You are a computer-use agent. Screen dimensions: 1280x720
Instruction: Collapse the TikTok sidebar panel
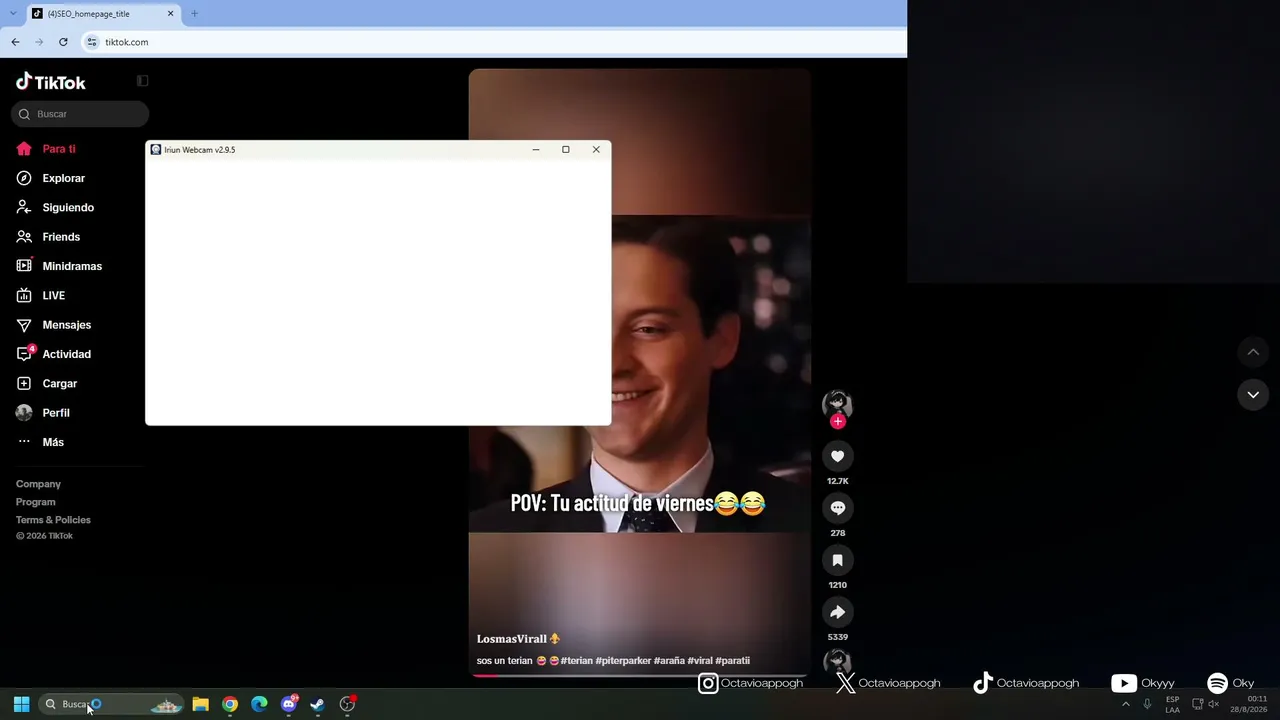pos(142,80)
